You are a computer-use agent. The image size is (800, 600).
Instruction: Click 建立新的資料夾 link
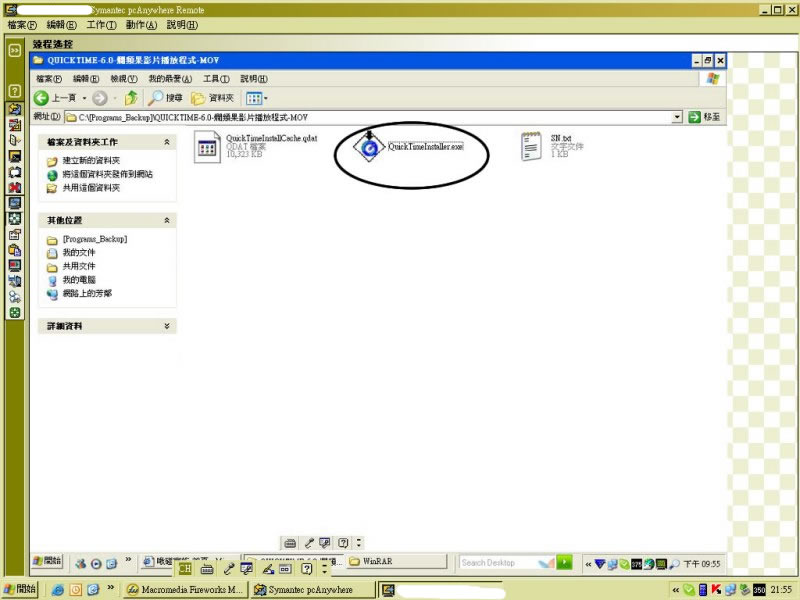(x=91, y=161)
